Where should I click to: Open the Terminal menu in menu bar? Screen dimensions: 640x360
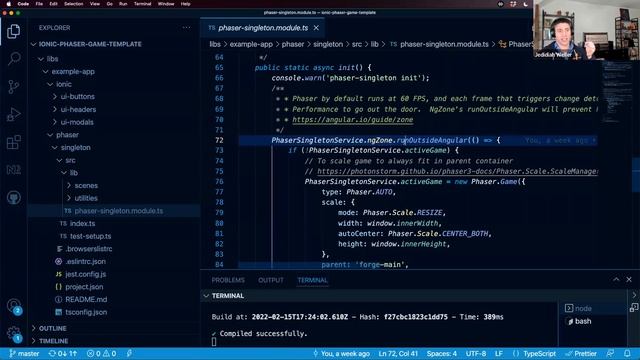(x=142, y=4)
